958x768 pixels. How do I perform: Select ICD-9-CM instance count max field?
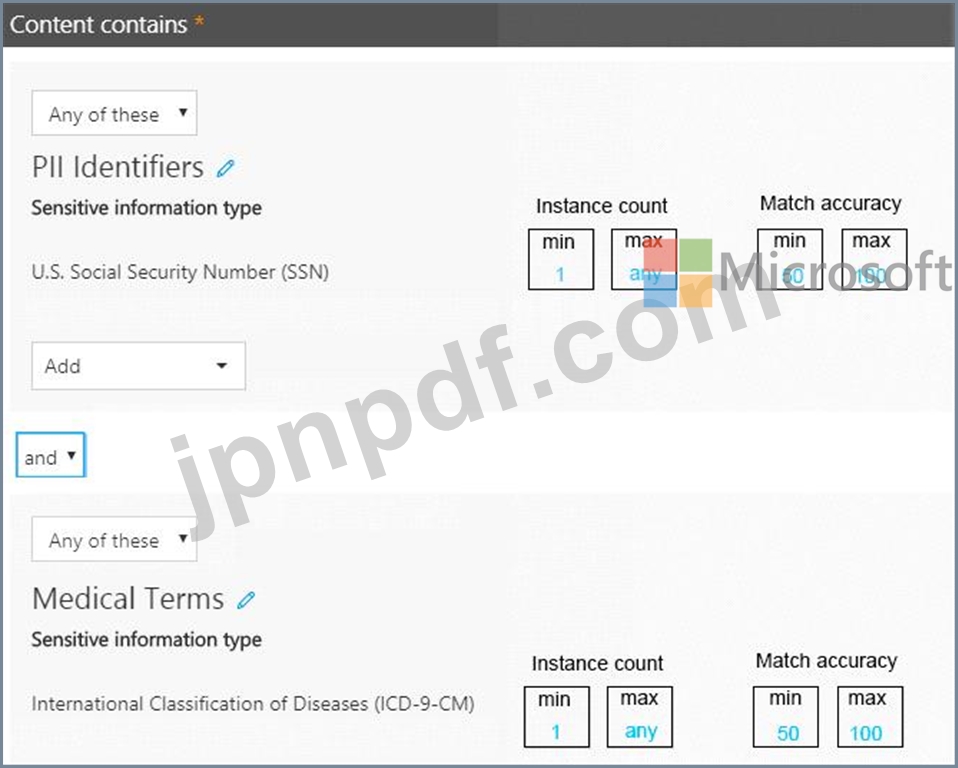pos(640,717)
